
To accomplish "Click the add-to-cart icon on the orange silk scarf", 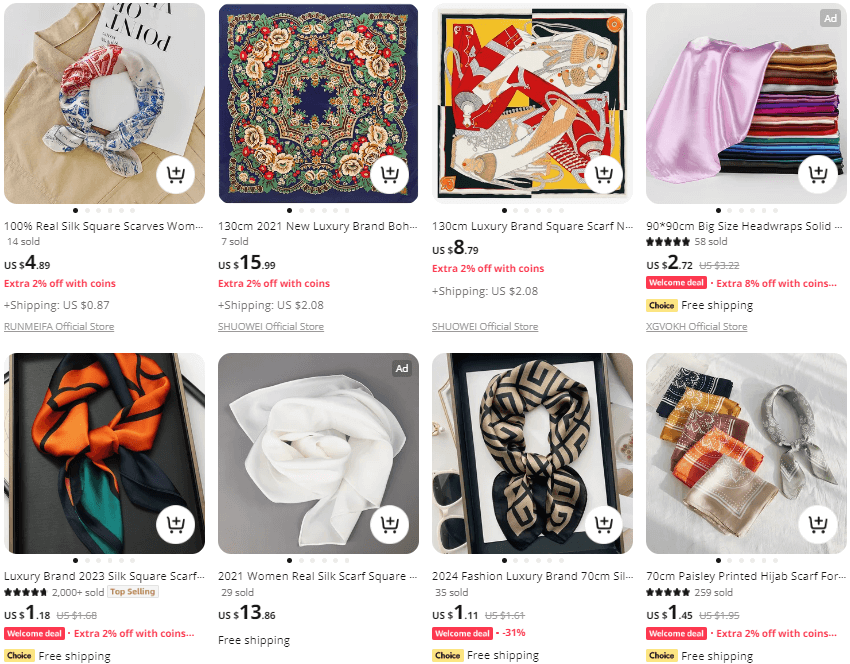I will 176,523.
